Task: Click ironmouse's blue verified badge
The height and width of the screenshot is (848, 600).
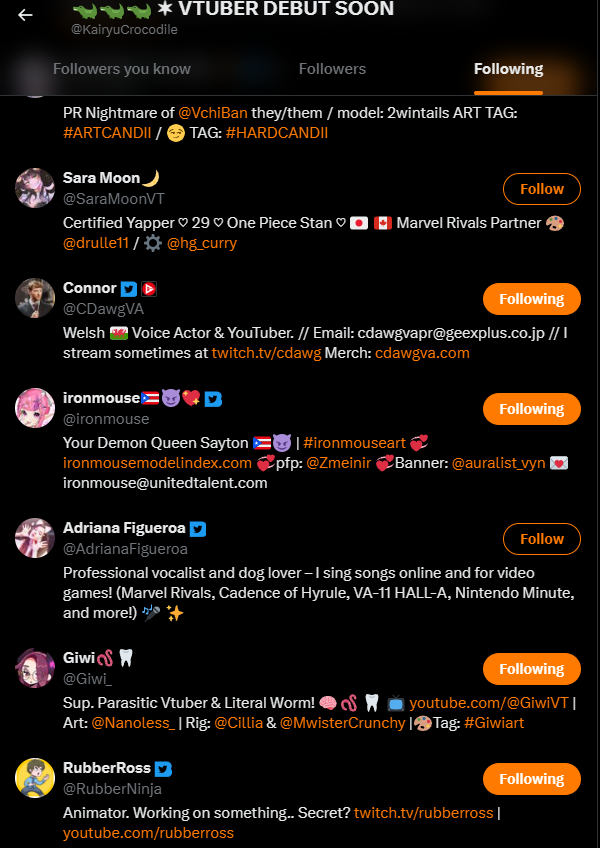Action: (214, 400)
